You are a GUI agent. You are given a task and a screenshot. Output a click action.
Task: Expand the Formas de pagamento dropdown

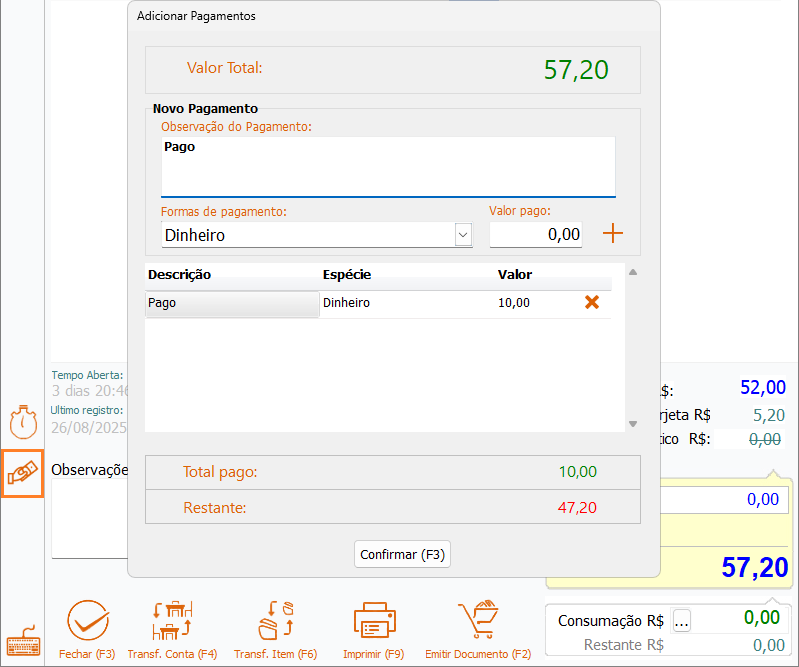[463, 235]
